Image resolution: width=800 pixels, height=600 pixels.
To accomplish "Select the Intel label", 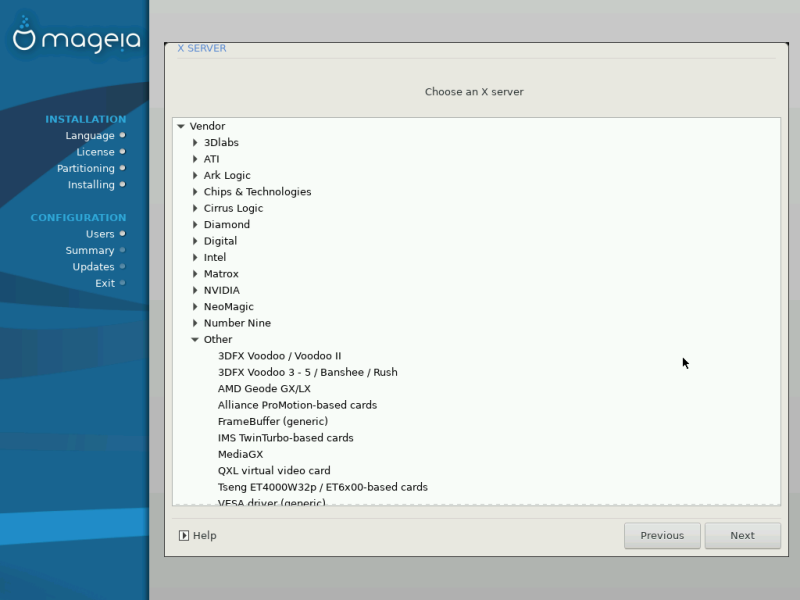I will (215, 257).
